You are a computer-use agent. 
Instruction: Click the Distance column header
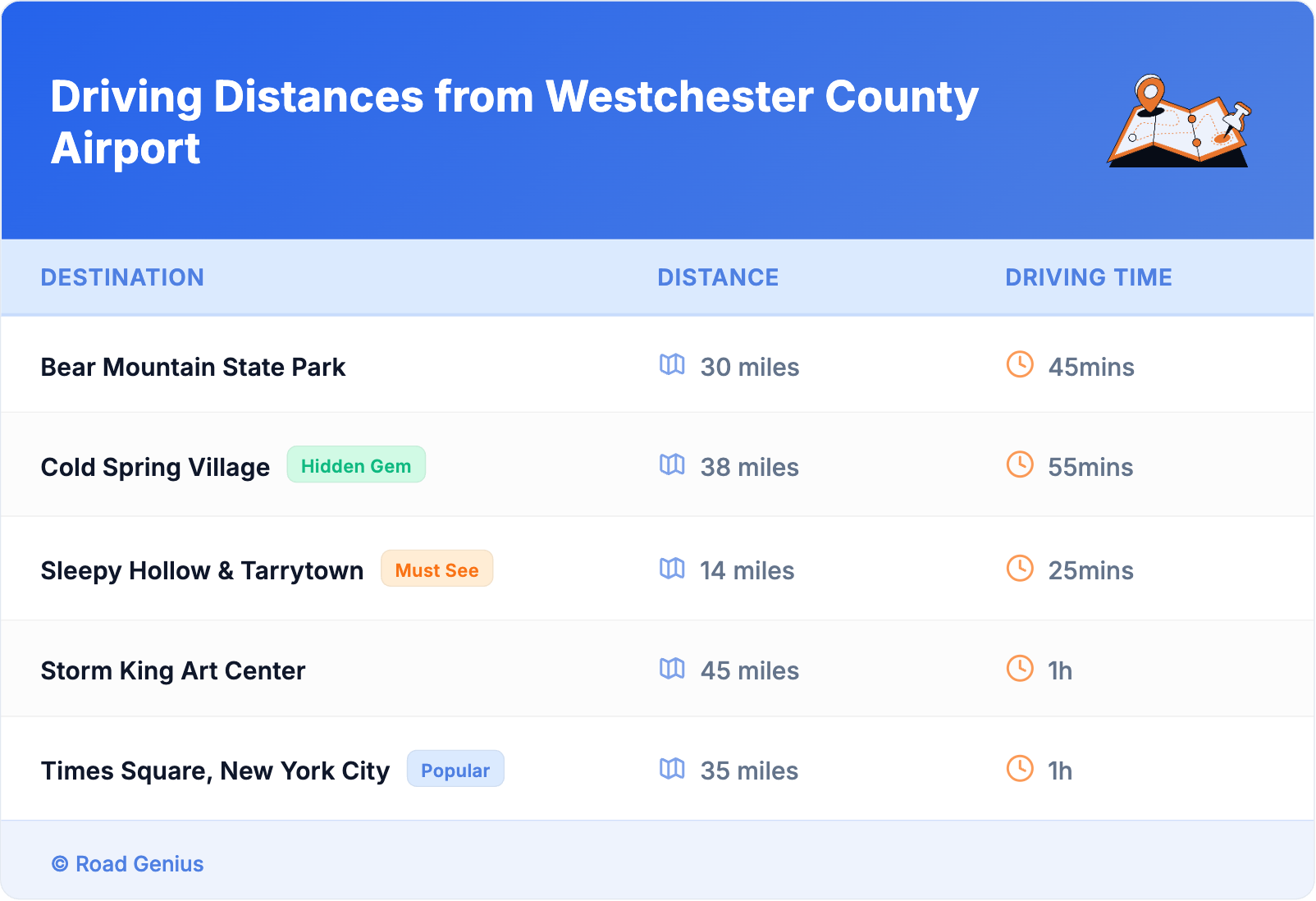(x=718, y=277)
